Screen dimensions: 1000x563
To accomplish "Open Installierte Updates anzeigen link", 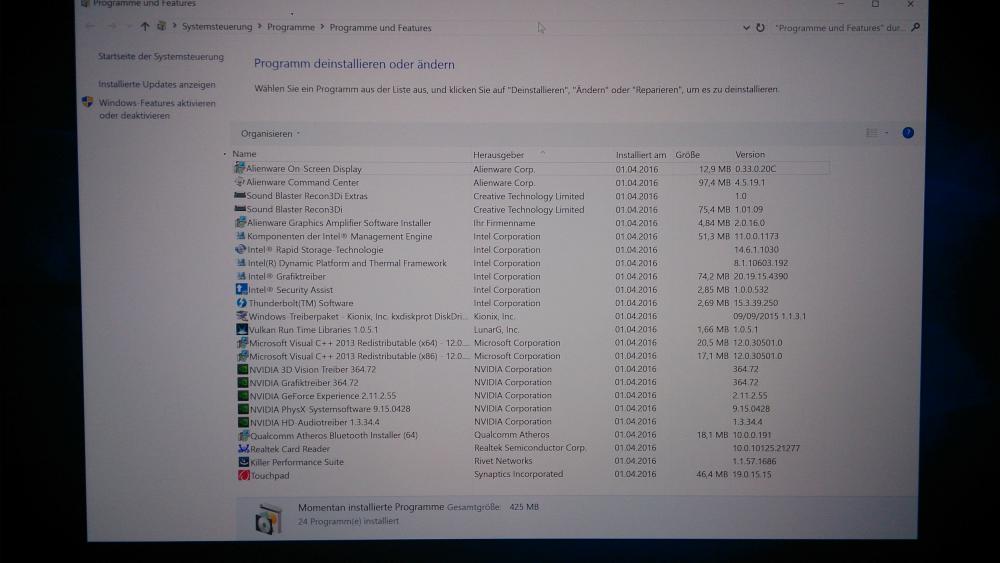I will 157,85.
